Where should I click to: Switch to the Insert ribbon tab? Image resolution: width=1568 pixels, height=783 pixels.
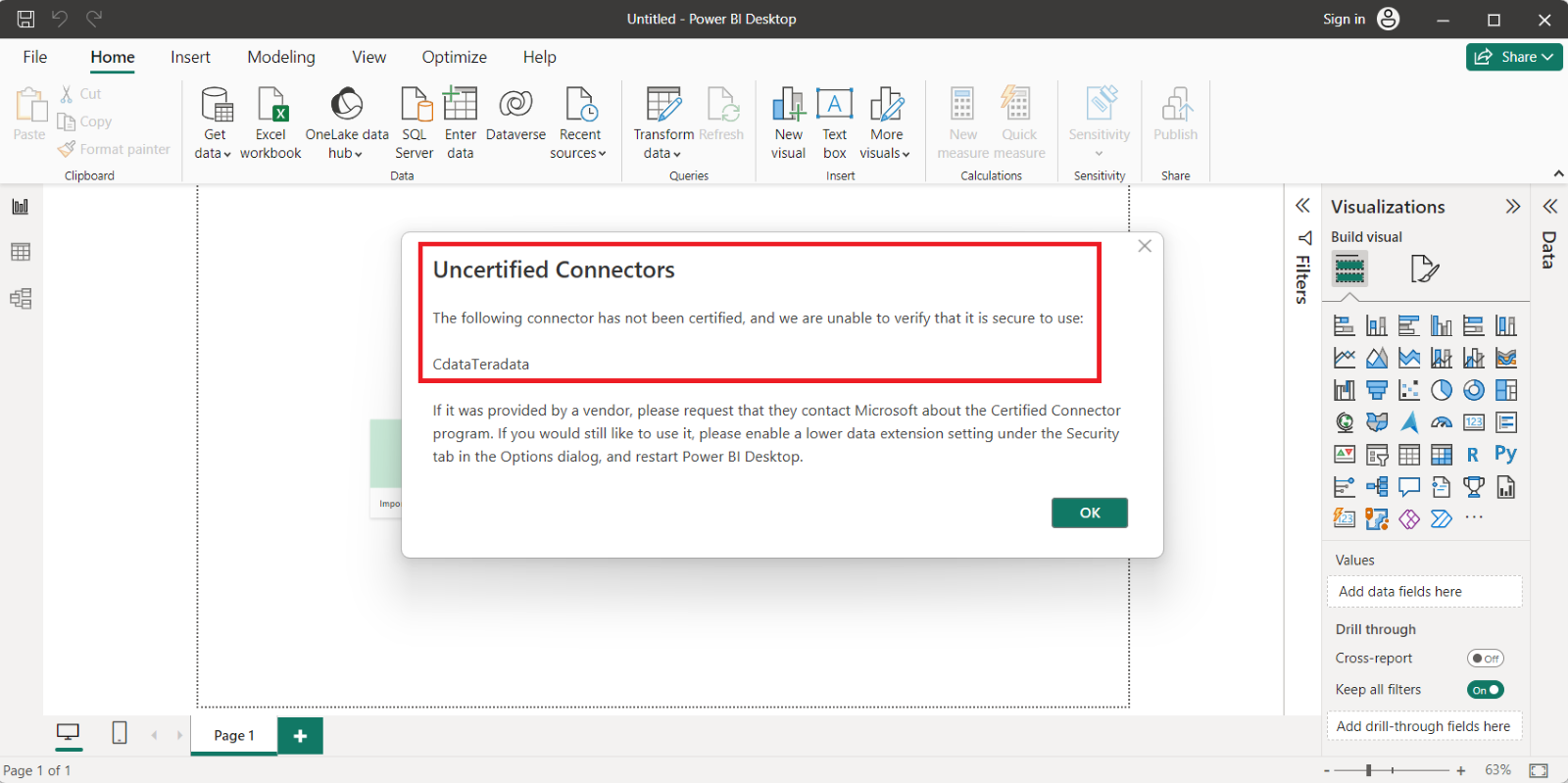(x=190, y=57)
